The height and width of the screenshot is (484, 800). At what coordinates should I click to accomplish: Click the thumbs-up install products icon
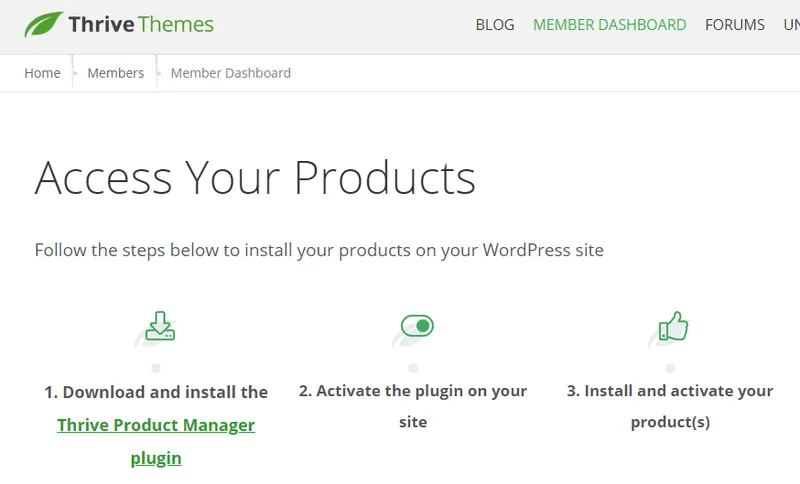pos(673,326)
